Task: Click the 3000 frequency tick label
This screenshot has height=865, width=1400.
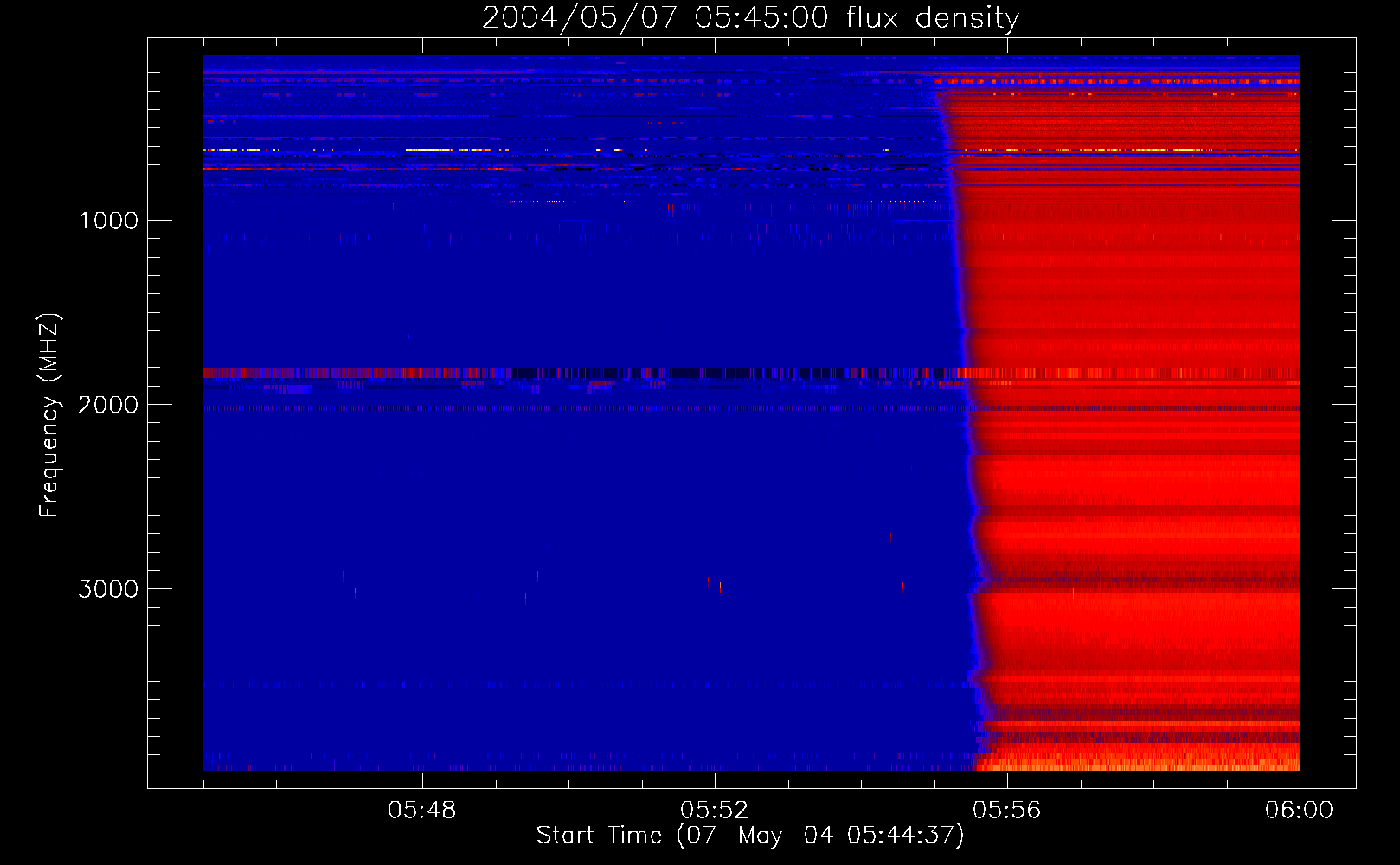Action: pyautogui.click(x=108, y=589)
